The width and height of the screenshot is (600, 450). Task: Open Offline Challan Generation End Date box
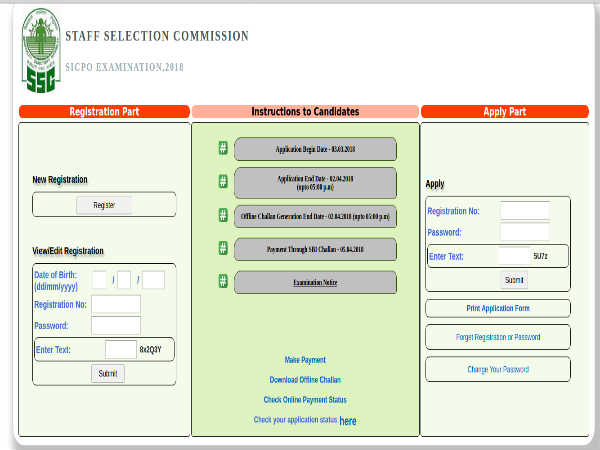(x=315, y=216)
